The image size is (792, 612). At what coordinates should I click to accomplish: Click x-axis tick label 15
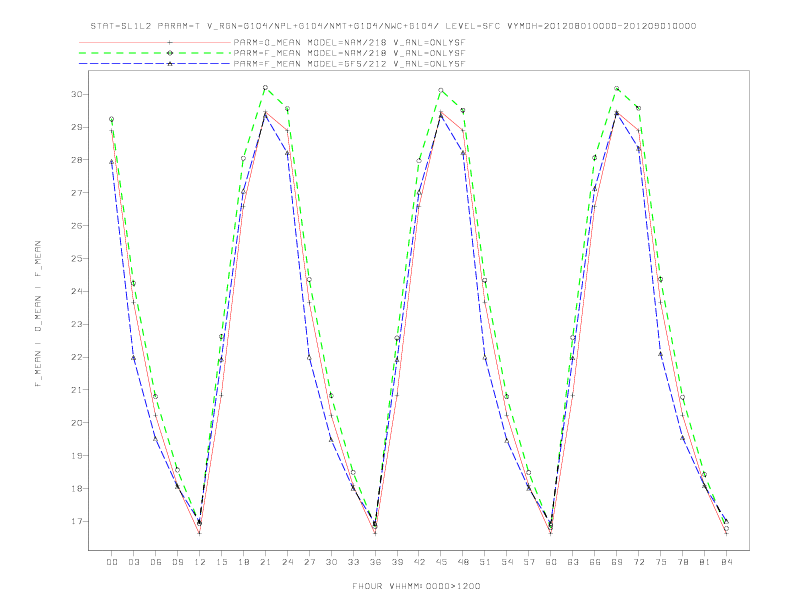(x=221, y=562)
